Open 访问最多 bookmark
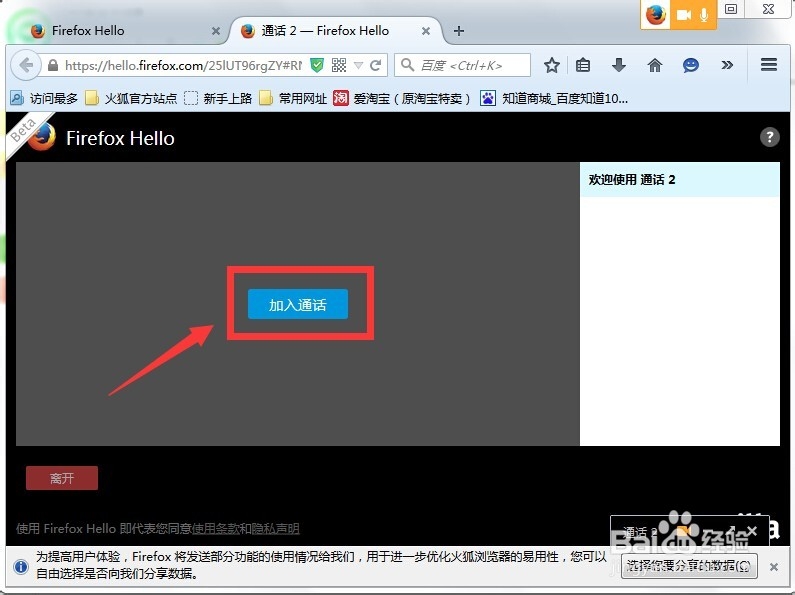795x595 pixels. (45, 98)
